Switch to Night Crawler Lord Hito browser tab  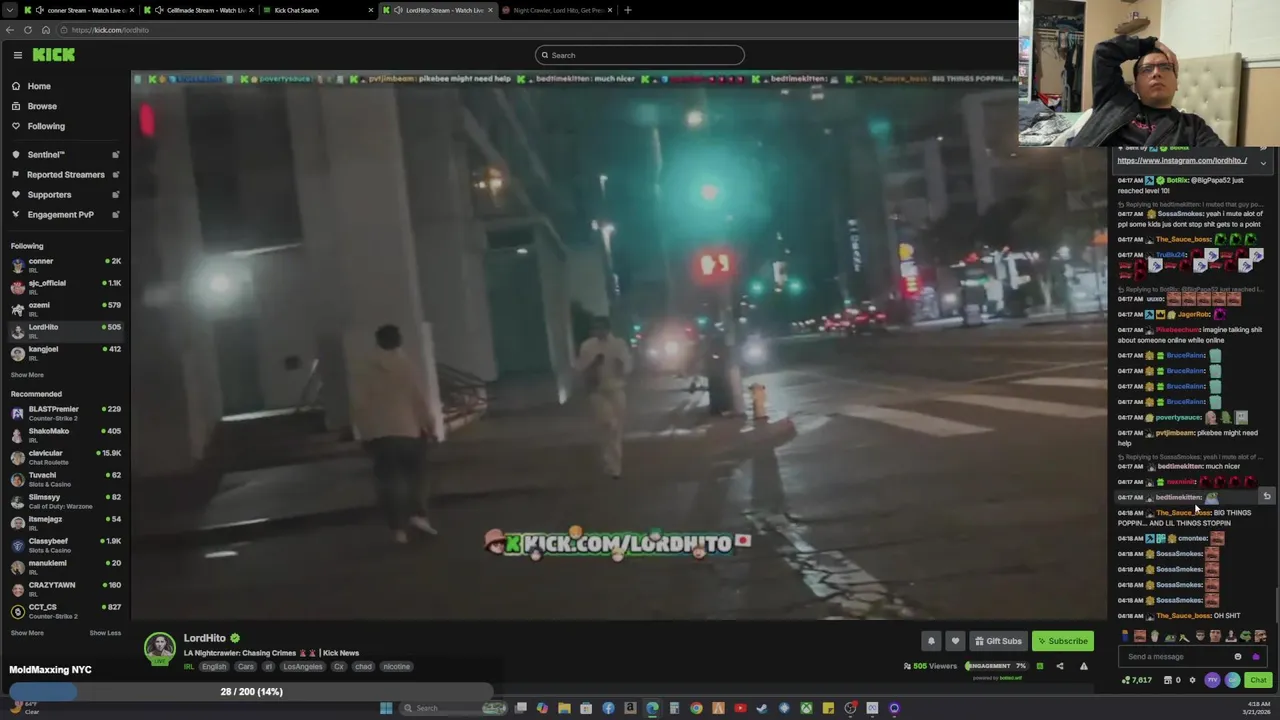coord(556,10)
